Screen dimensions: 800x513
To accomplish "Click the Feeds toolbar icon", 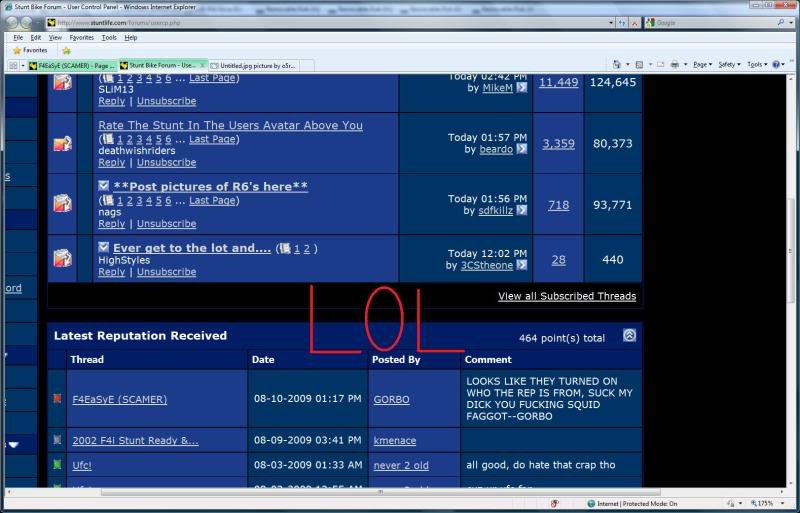I will click(x=639, y=64).
